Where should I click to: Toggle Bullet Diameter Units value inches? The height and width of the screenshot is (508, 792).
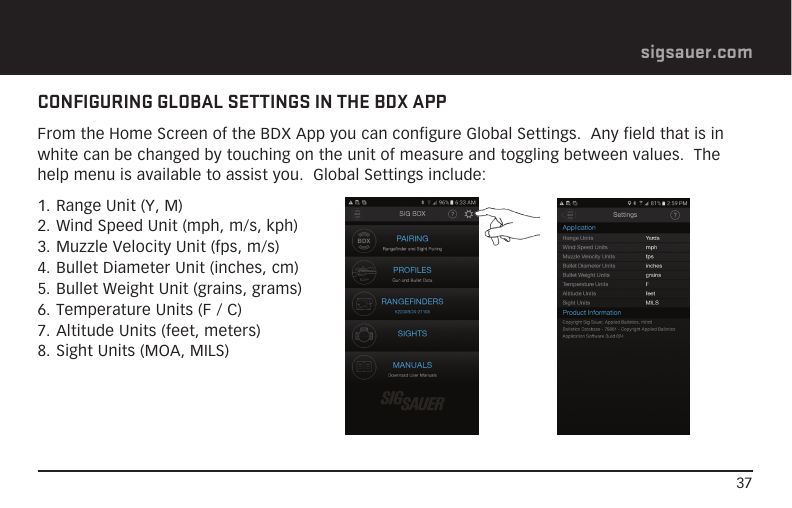(654, 266)
